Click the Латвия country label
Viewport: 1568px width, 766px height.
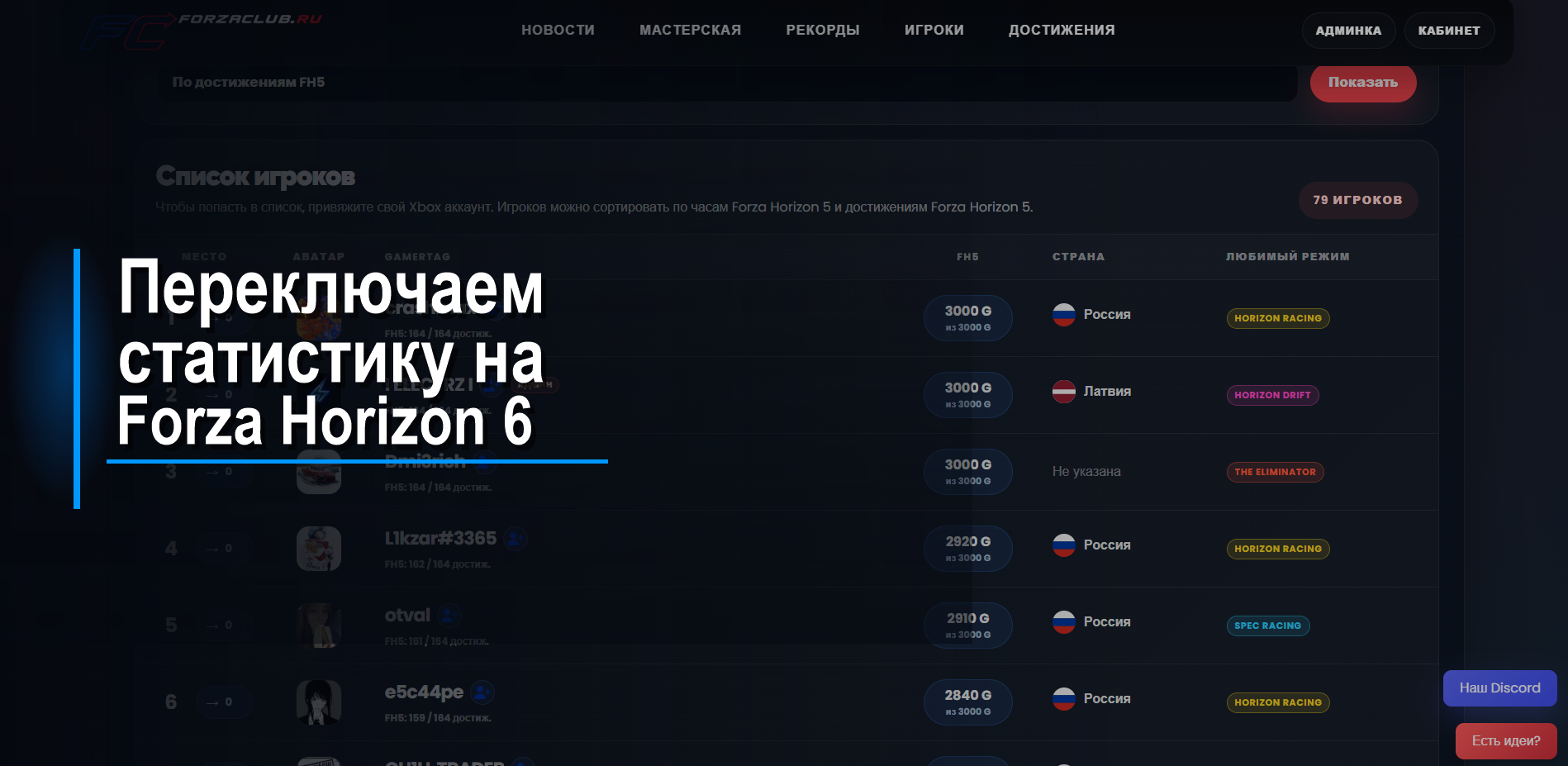(1107, 392)
